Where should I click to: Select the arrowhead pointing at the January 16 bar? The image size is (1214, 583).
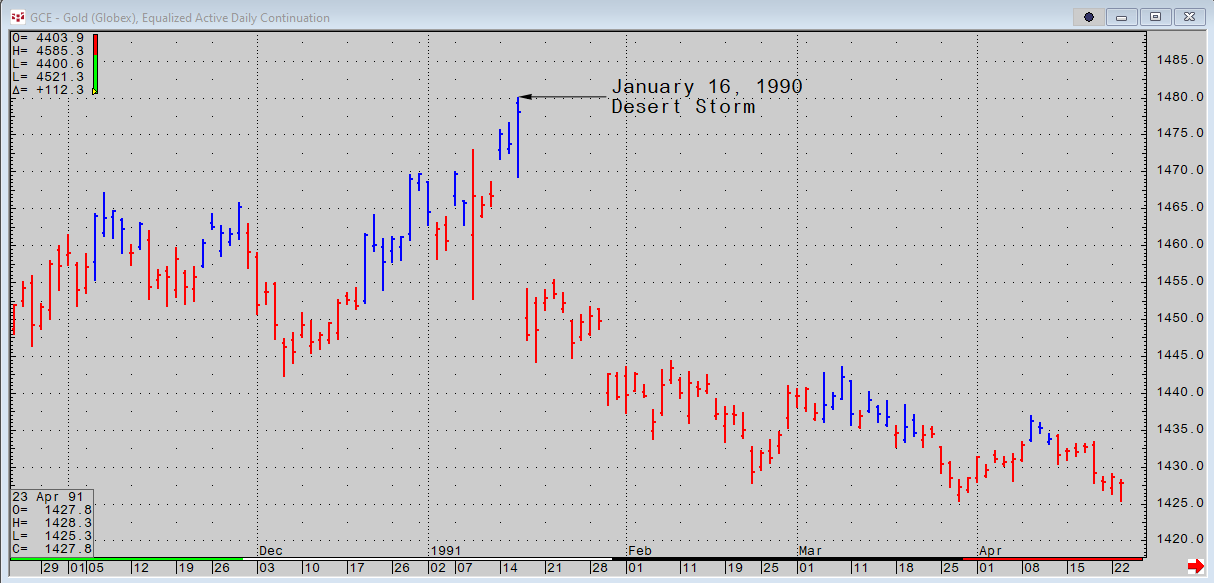[524, 97]
